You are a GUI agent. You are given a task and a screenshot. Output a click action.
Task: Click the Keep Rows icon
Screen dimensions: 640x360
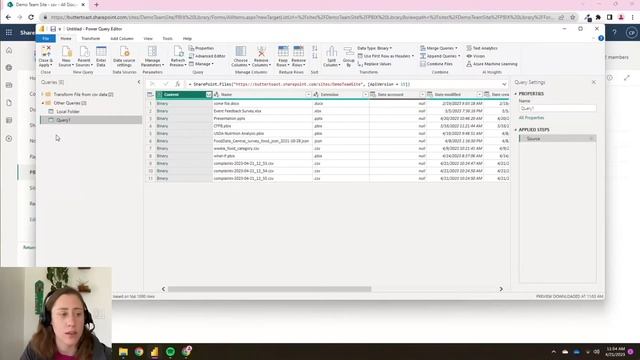[283, 51]
